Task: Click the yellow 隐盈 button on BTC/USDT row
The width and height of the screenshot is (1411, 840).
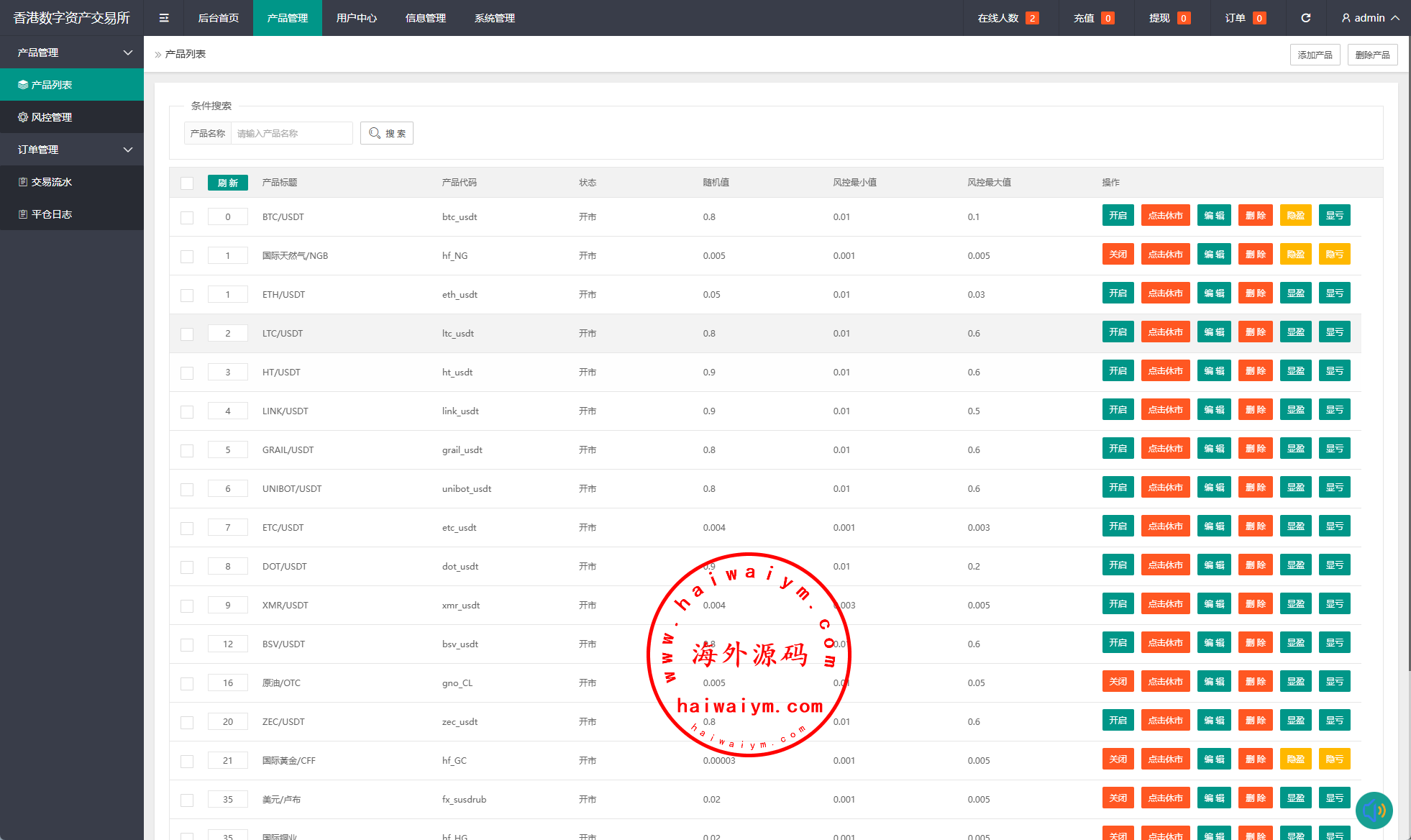Action: [1295, 216]
